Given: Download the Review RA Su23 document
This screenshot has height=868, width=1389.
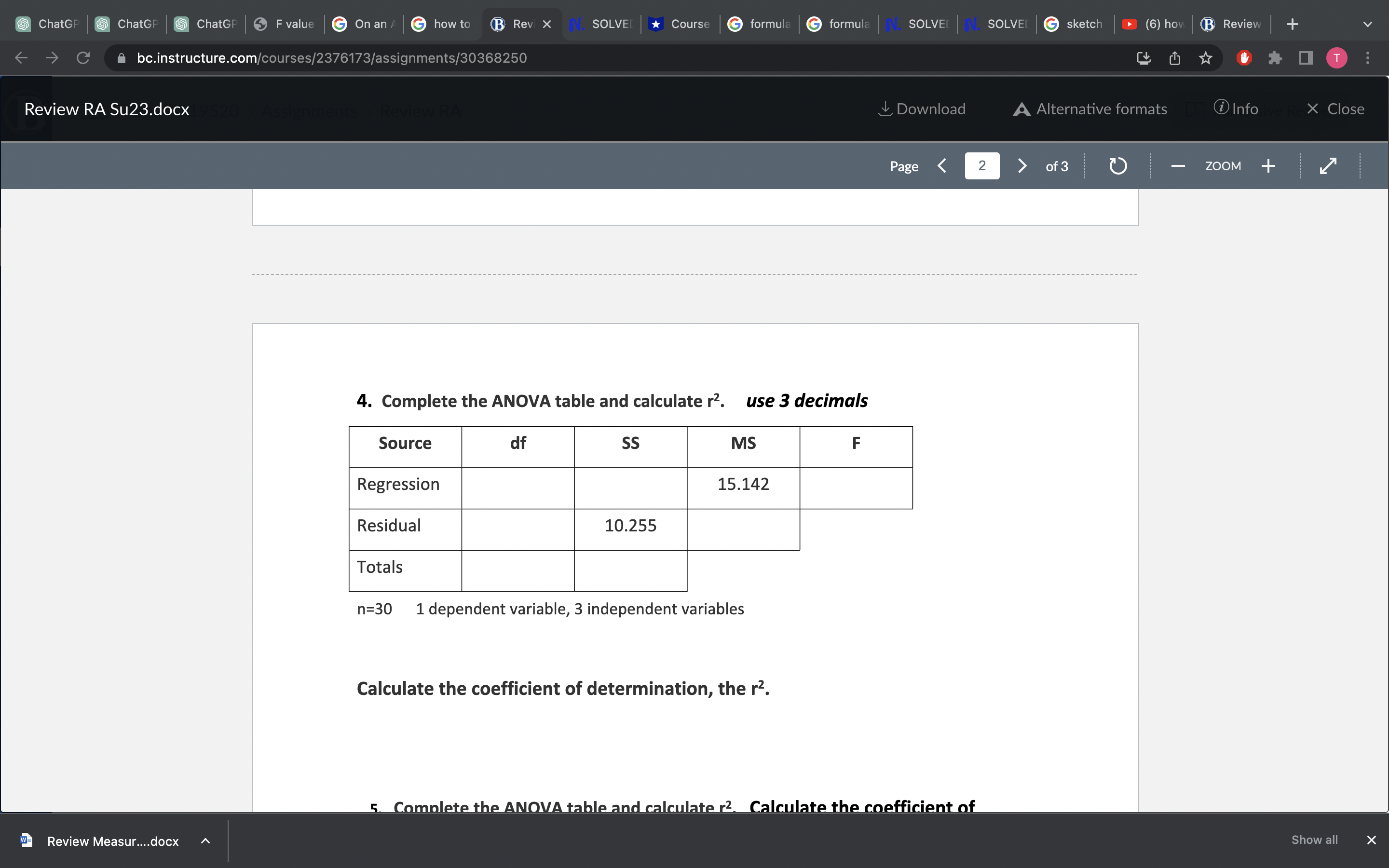Looking at the screenshot, I should tap(922, 109).
